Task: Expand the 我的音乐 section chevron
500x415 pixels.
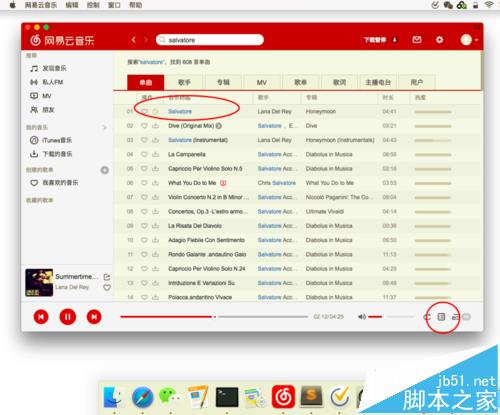Action: tap(105, 127)
